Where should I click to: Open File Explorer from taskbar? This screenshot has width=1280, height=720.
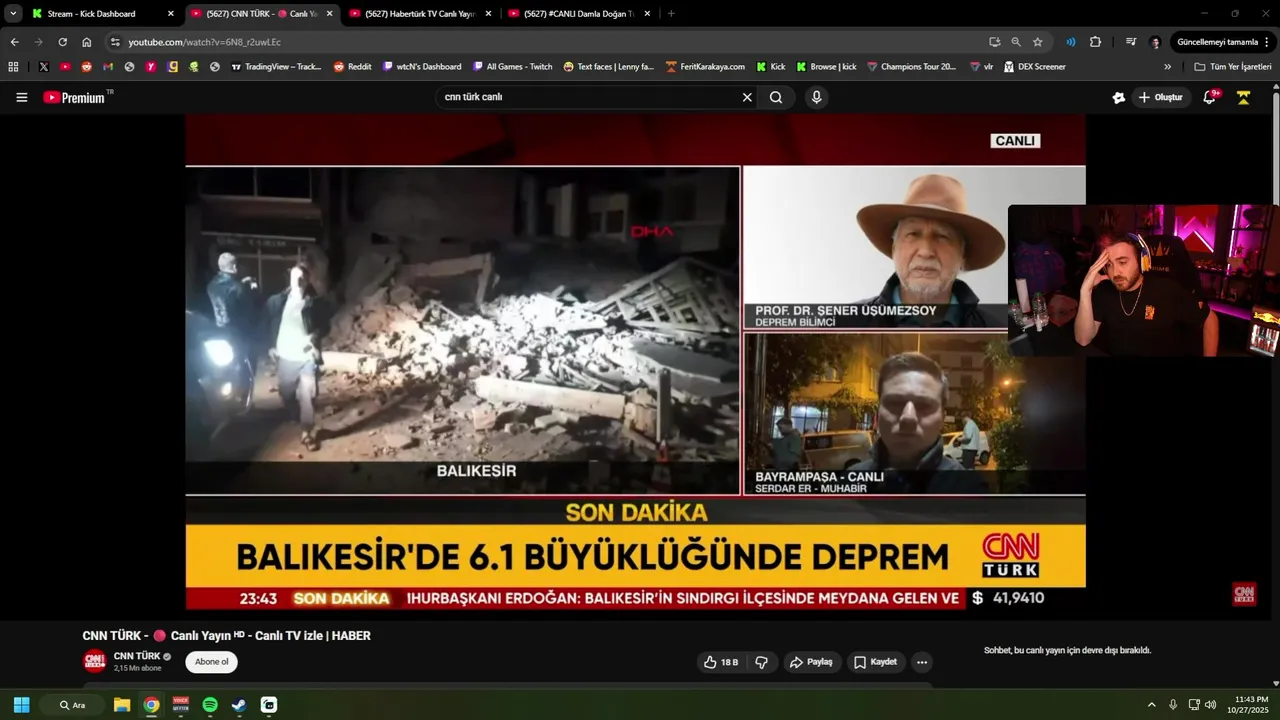(x=122, y=705)
